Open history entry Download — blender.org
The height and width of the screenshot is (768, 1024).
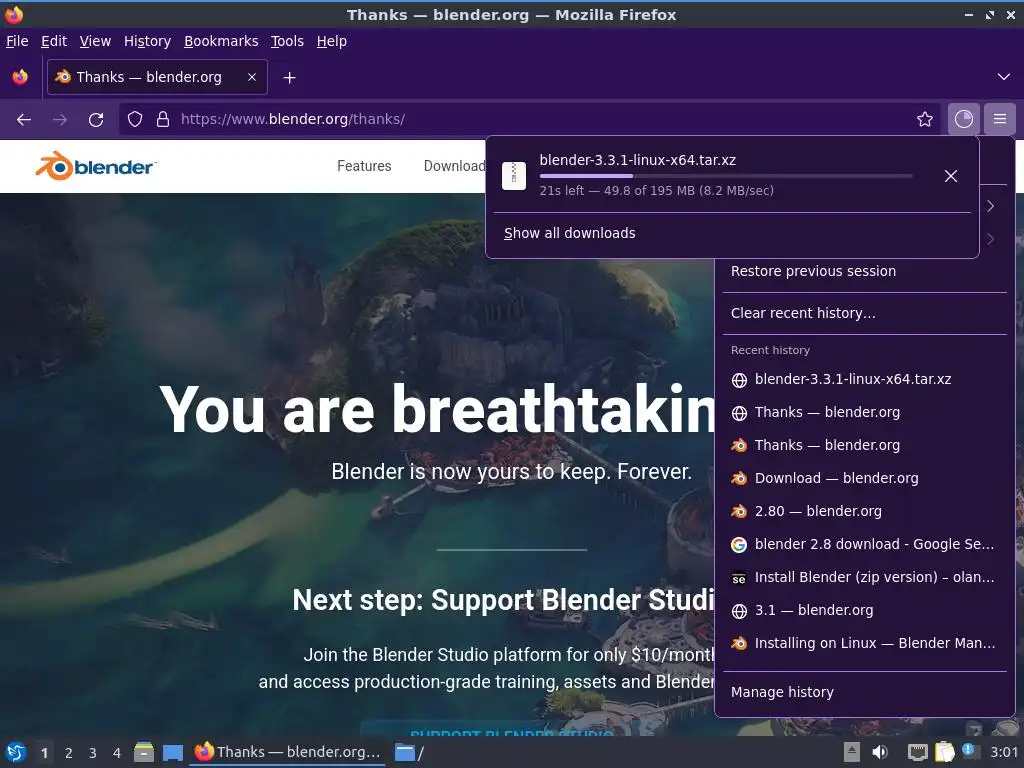(865, 478)
